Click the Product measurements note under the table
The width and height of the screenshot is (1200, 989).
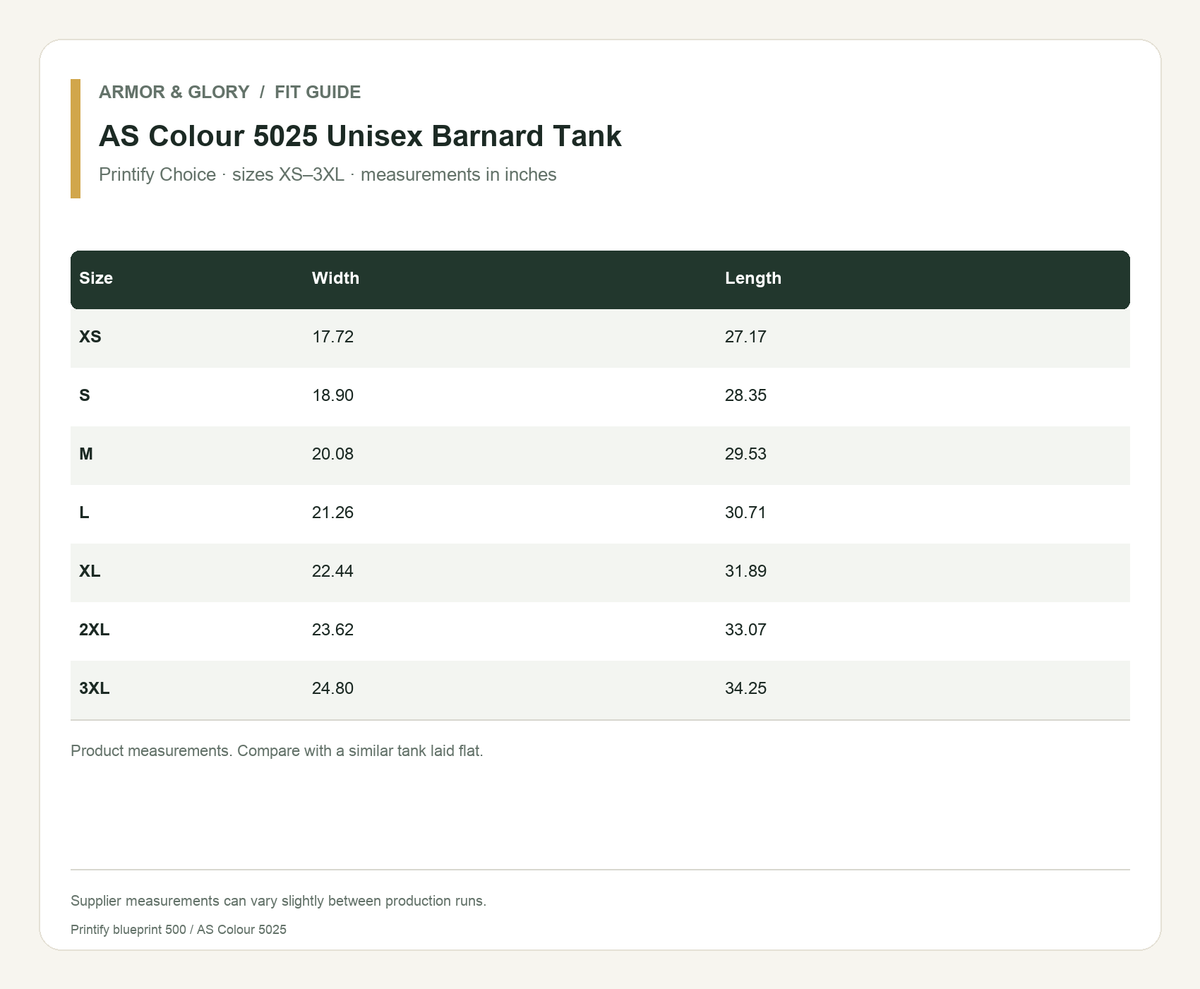pos(277,751)
